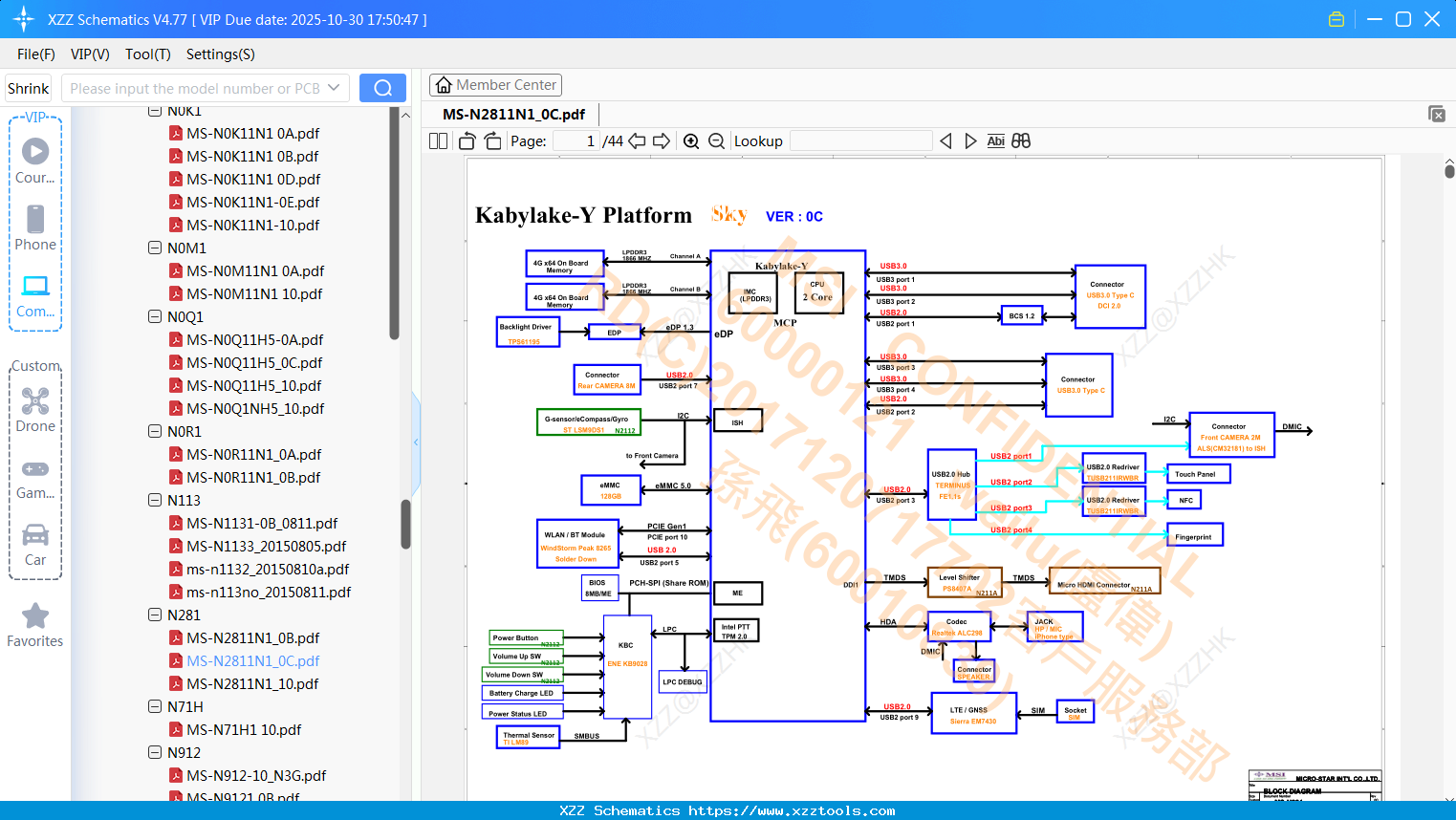Toggle the Abi text match option
This screenshot has width=1456, height=820.
pyautogui.click(x=995, y=141)
